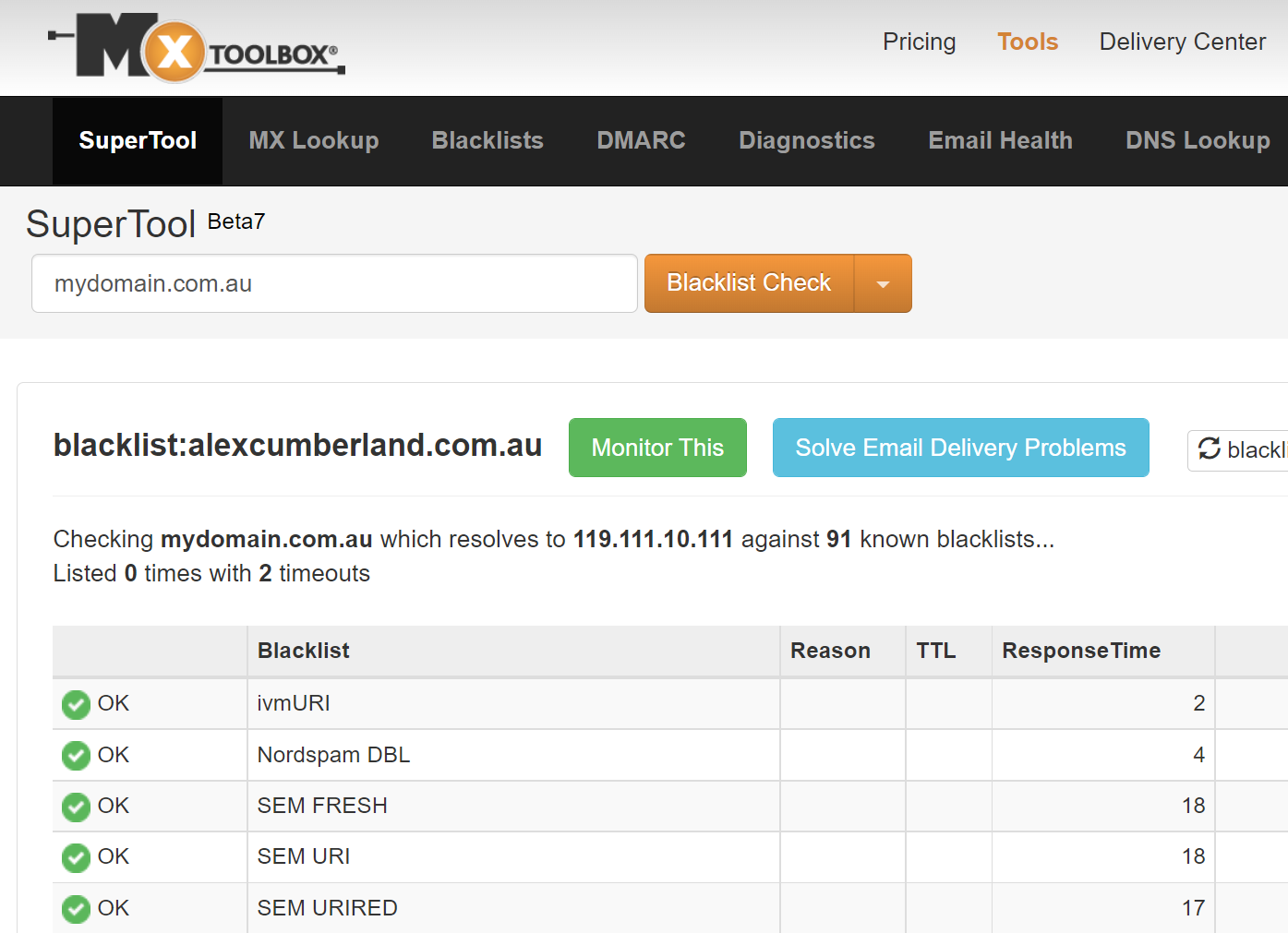Go to the DMARC tab

click(x=641, y=140)
